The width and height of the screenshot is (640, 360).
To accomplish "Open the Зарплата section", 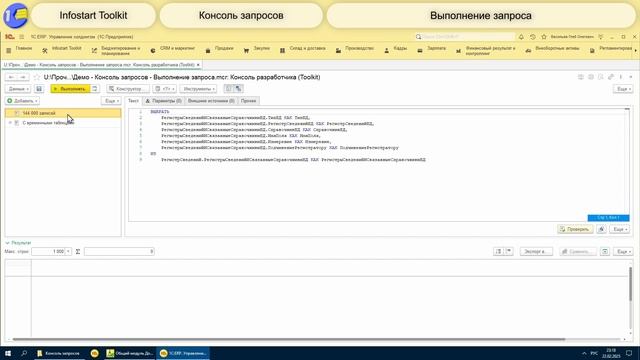I will tap(432, 49).
